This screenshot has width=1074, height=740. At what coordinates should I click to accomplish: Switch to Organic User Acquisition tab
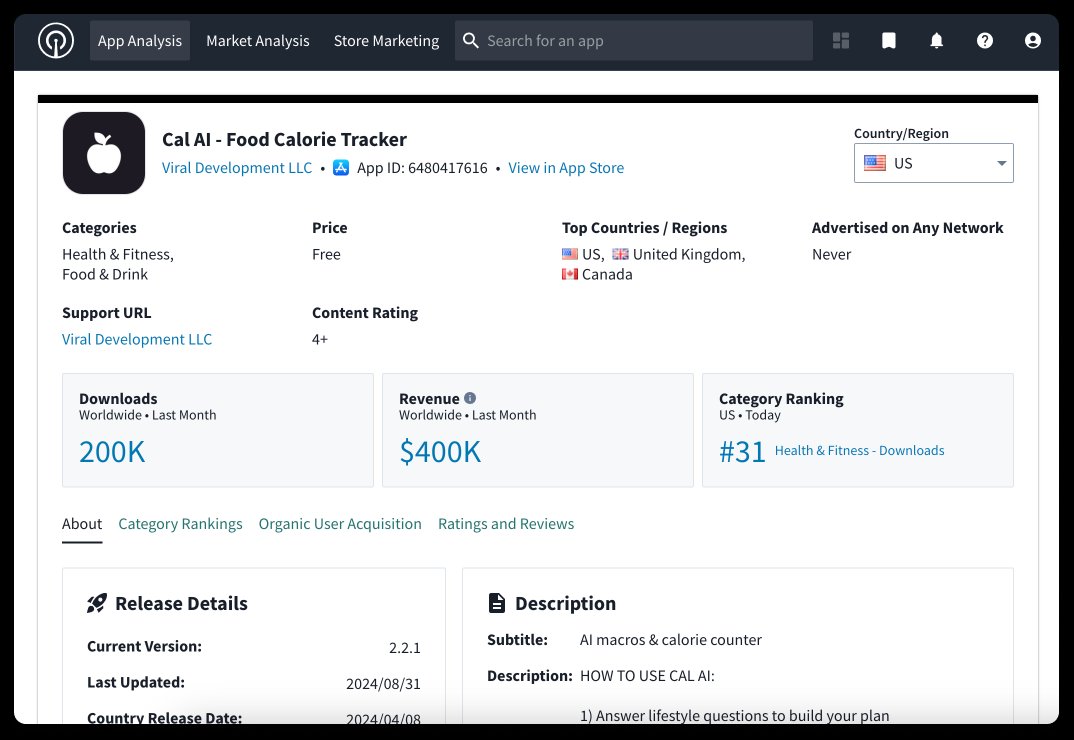340,524
